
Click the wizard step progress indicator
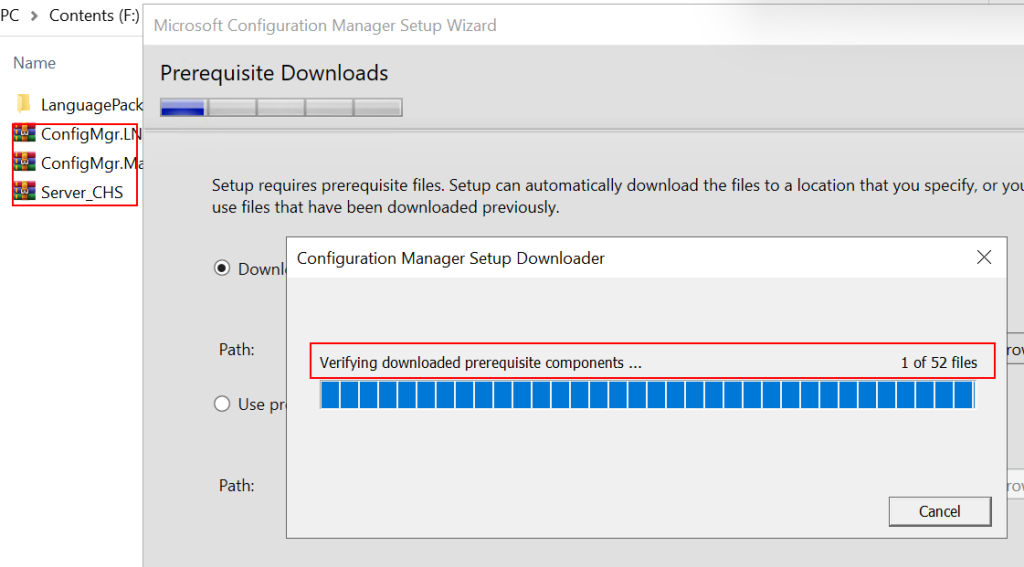pos(281,108)
